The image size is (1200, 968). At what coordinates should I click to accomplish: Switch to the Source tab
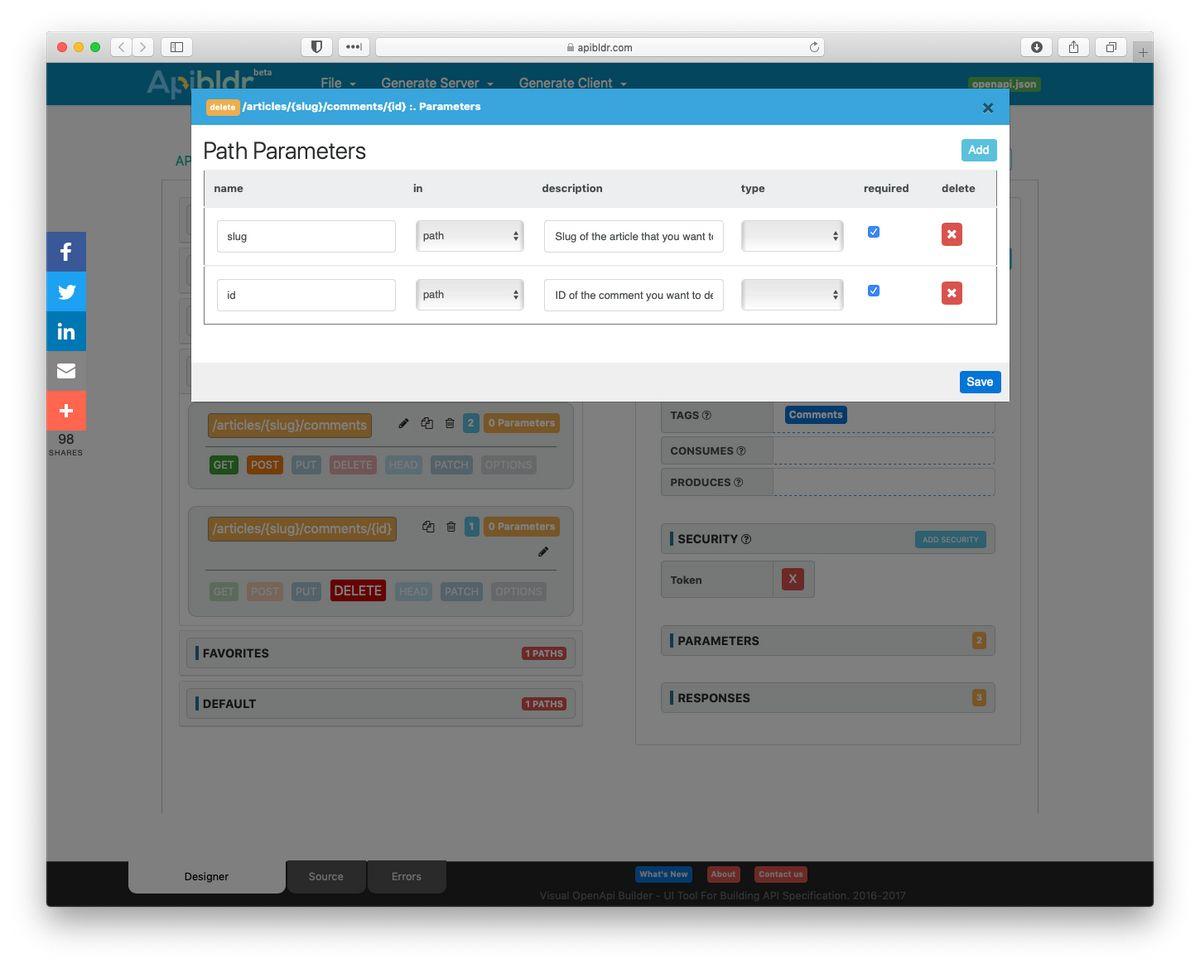click(x=326, y=877)
